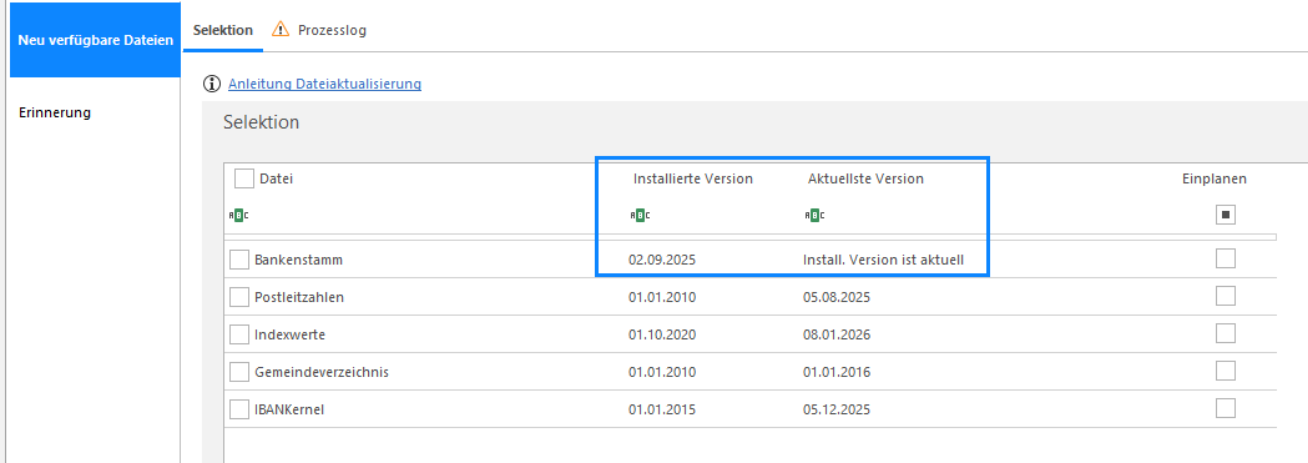Click the Einplanen column header
1308x463 pixels.
[x=1214, y=179]
